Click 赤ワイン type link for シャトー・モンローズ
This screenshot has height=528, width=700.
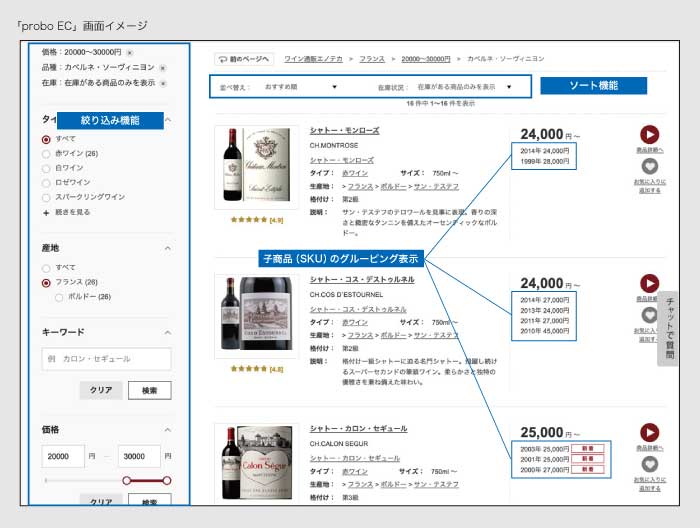(x=355, y=173)
